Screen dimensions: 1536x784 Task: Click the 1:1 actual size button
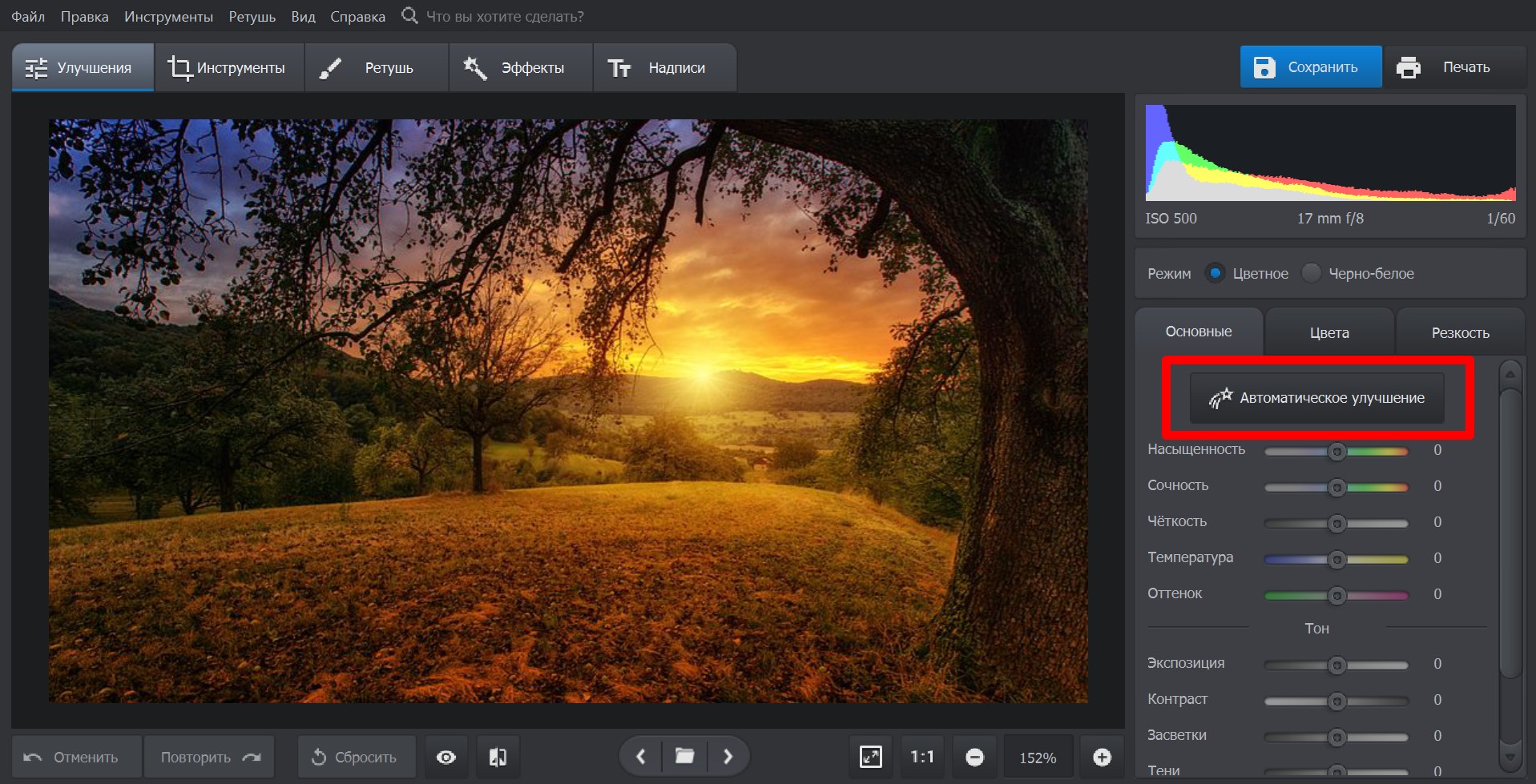point(922,758)
